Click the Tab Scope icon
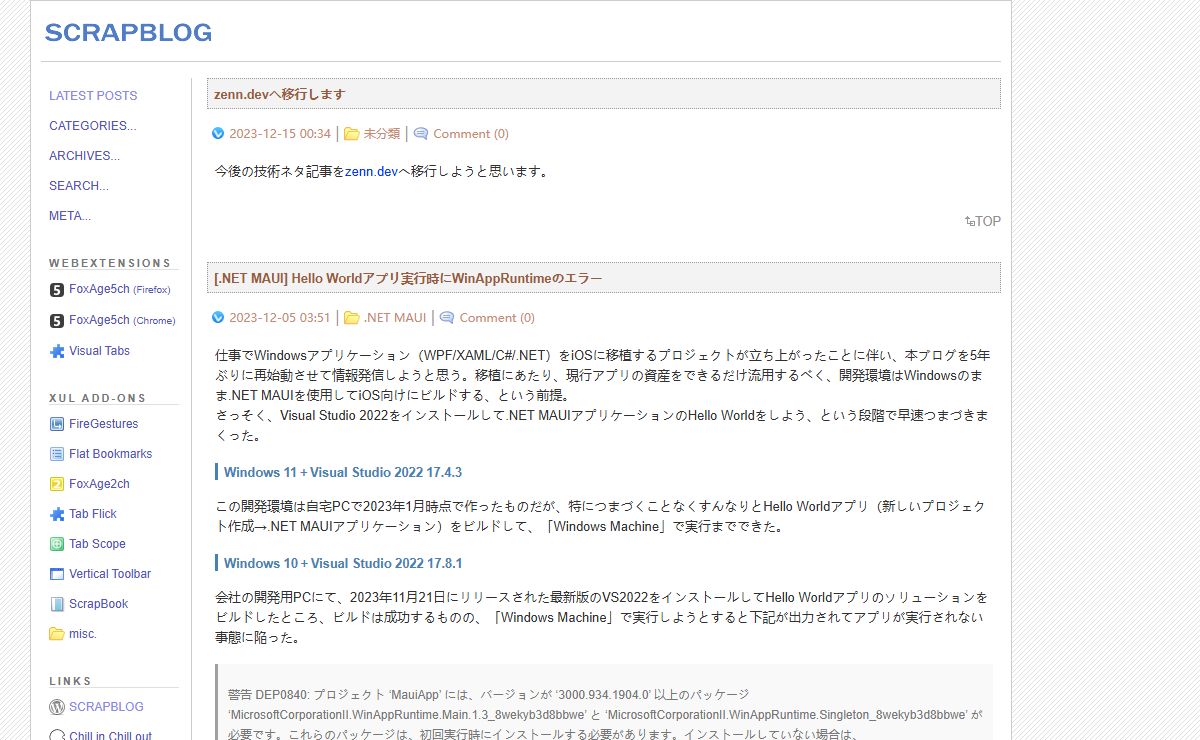1200x740 pixels. [x=57, y=544]
